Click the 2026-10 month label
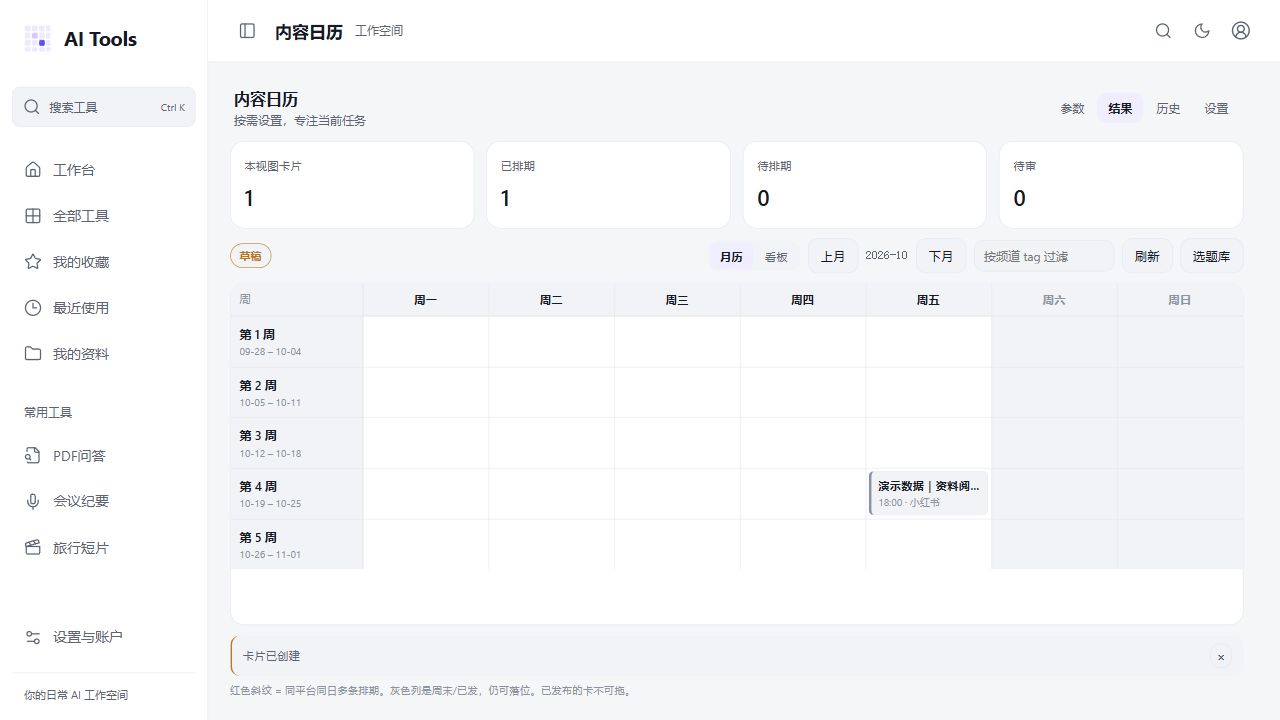 coord(886,256)
